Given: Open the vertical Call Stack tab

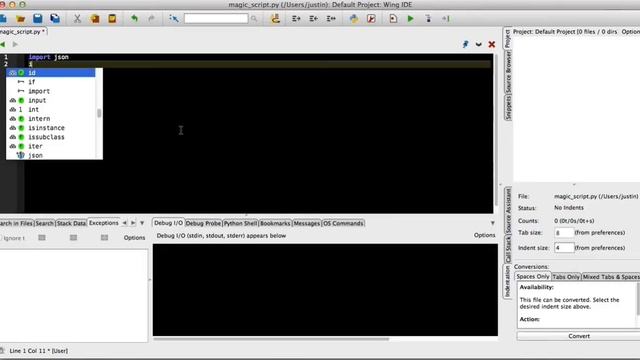Looking at the screenshot, I should (x=508, y=249).
